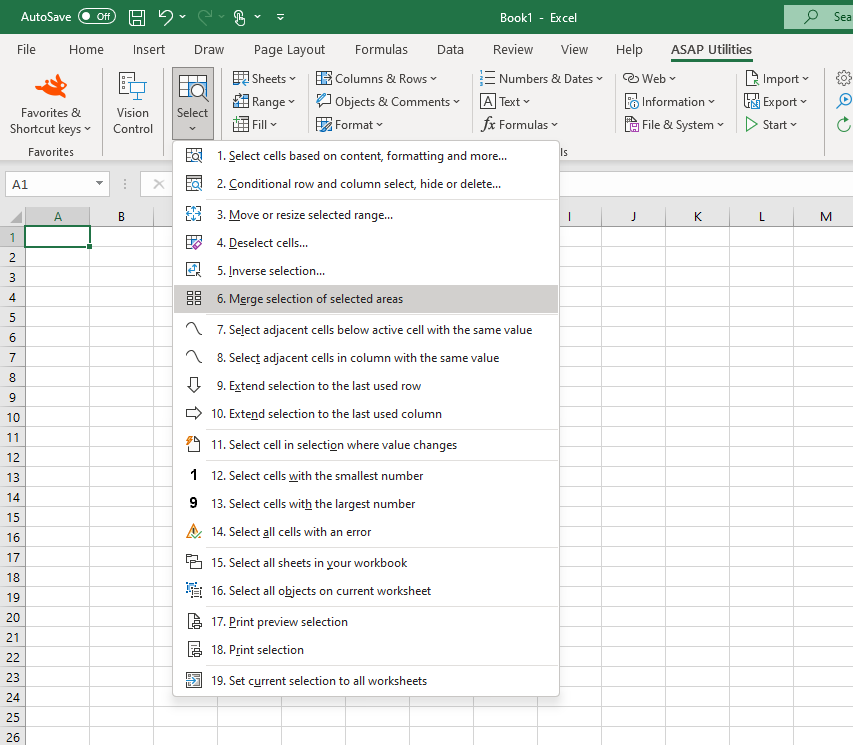Click the Inverse selection icon

(194, 270)
